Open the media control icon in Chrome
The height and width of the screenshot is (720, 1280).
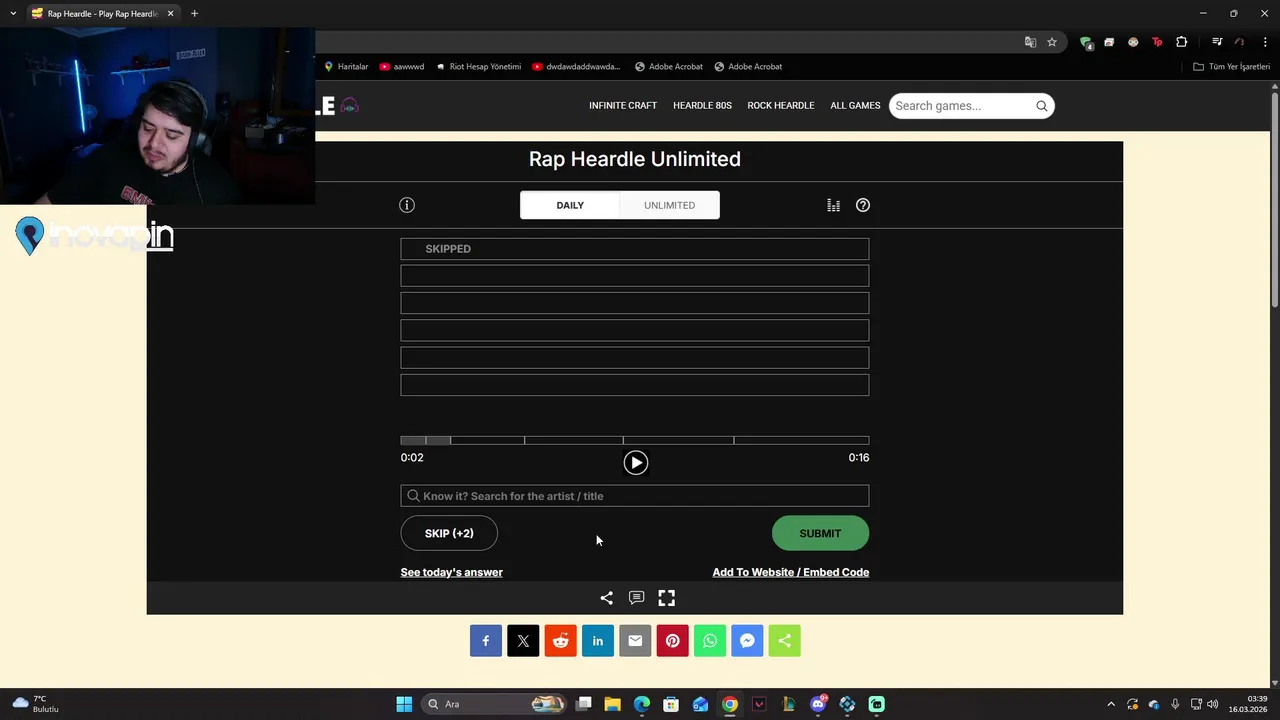[x=1217, y=42]
